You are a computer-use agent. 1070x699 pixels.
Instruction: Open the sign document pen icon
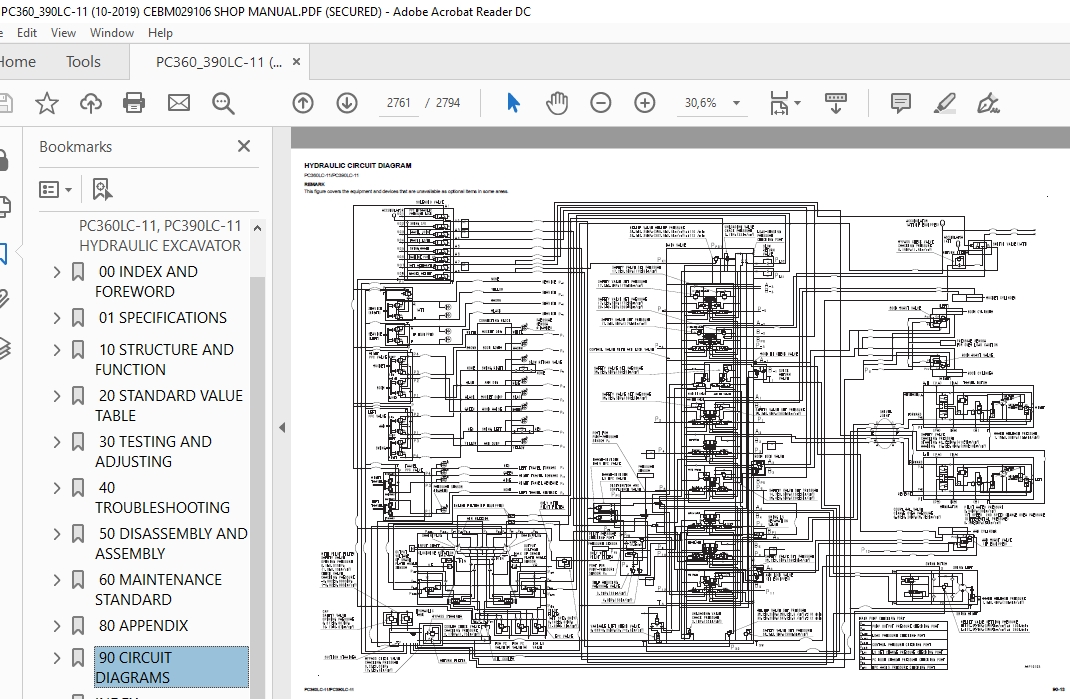(x=988, y=103)
